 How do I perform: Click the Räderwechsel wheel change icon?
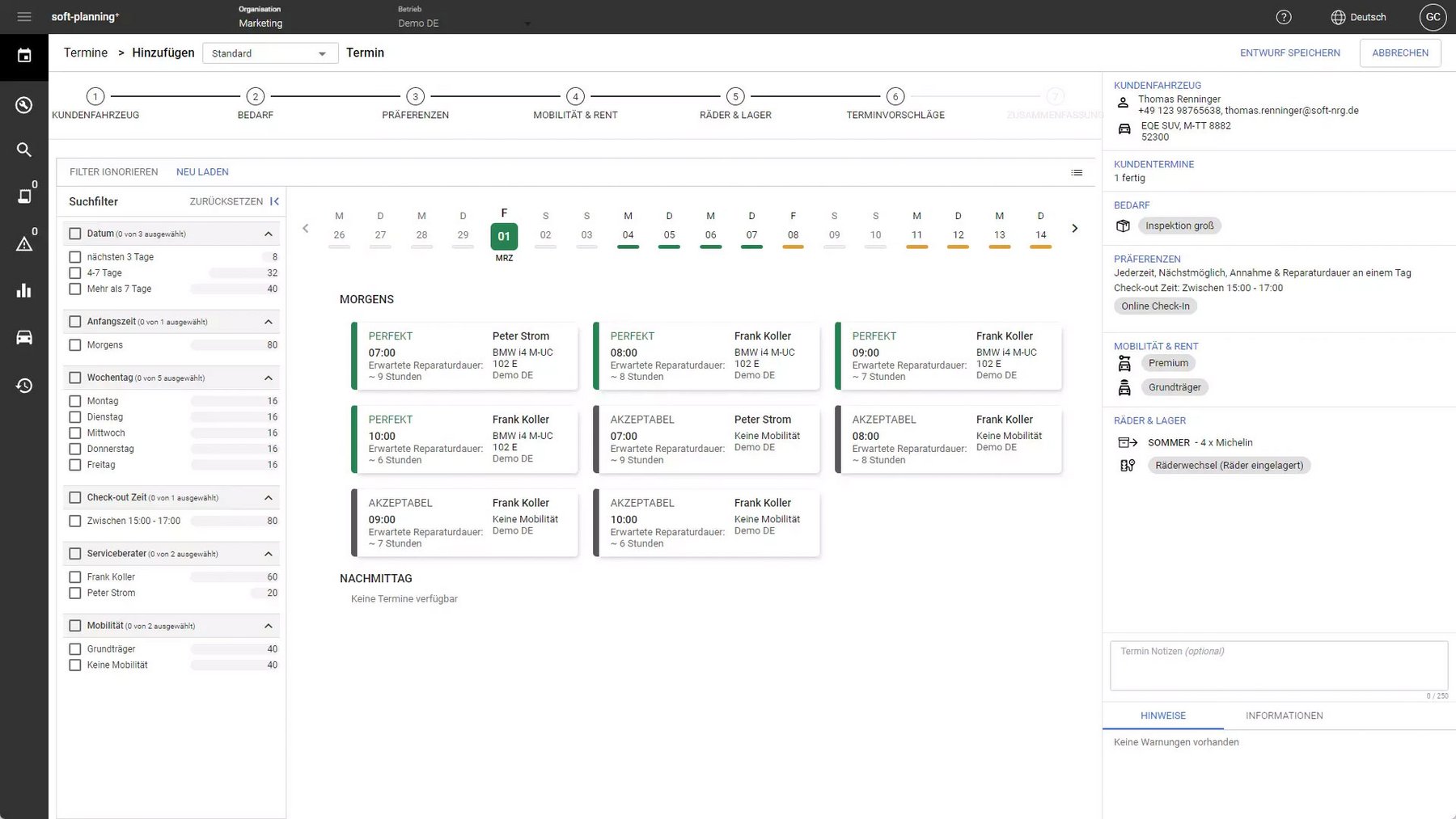pos(1128,465)
